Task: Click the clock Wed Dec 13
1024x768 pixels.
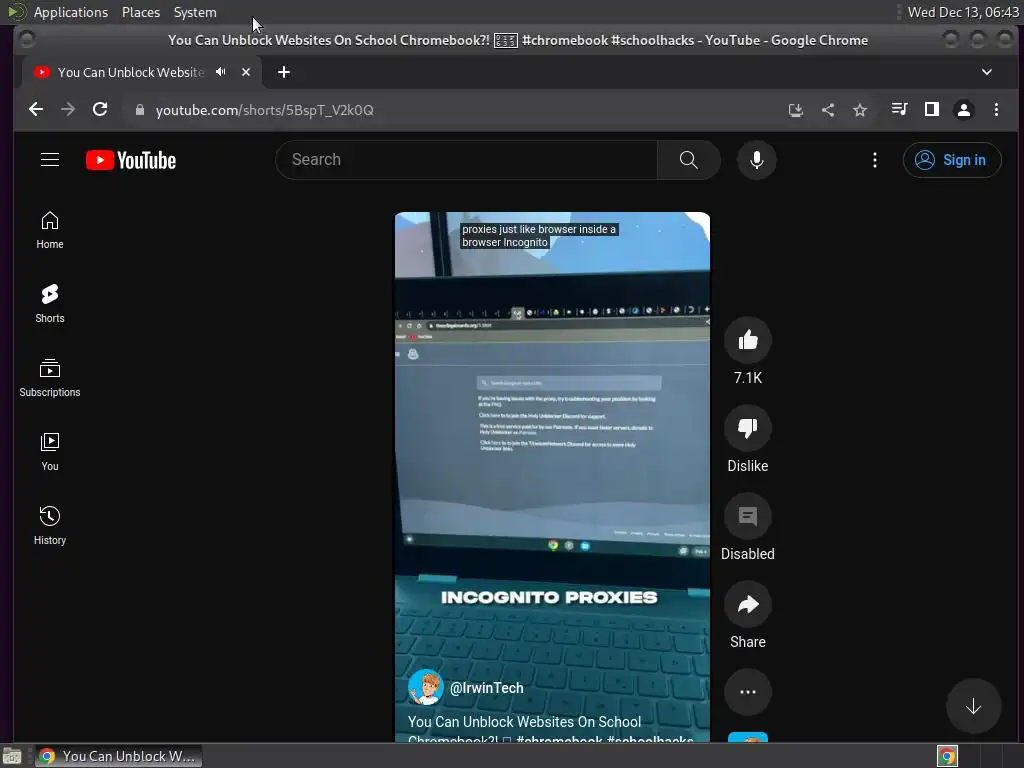Action: (x=963, y=12)
